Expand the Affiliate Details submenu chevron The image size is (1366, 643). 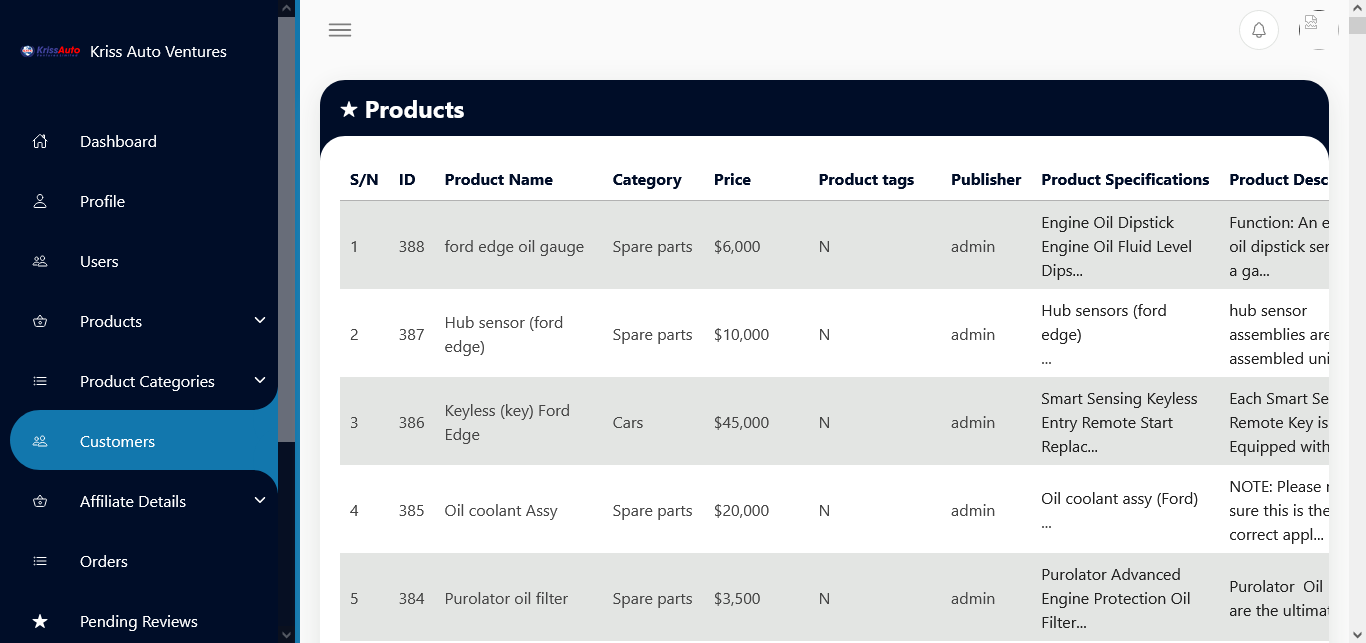[x=260, y=500]
